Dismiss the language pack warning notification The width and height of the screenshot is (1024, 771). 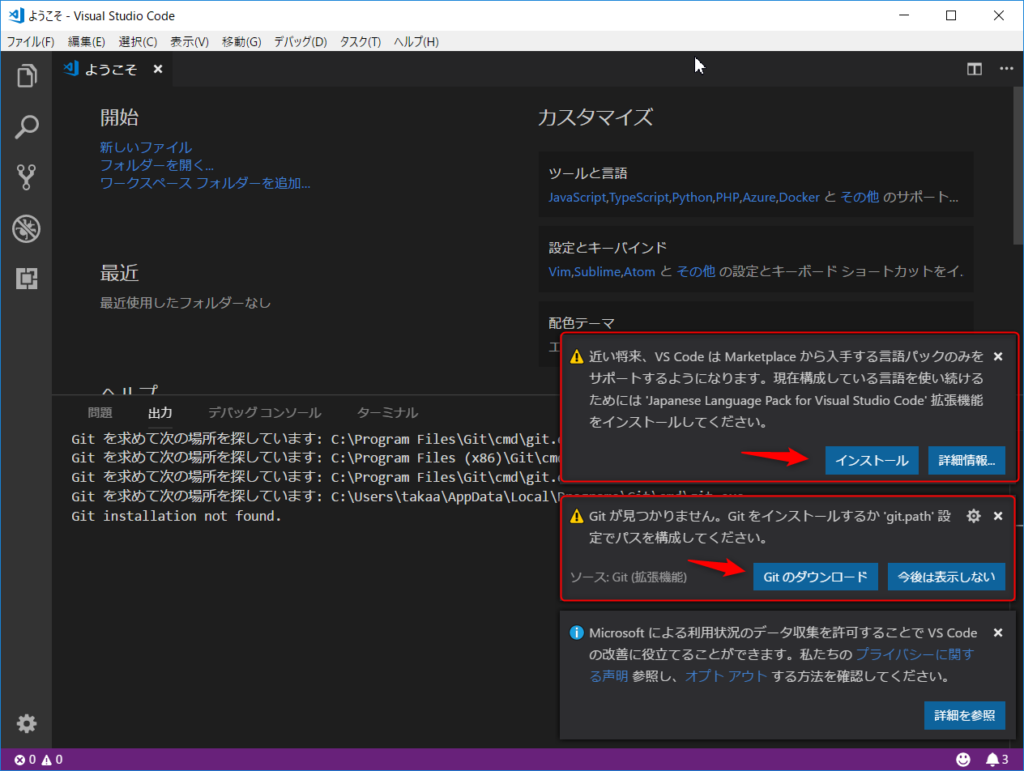click(x=998, y=356)
